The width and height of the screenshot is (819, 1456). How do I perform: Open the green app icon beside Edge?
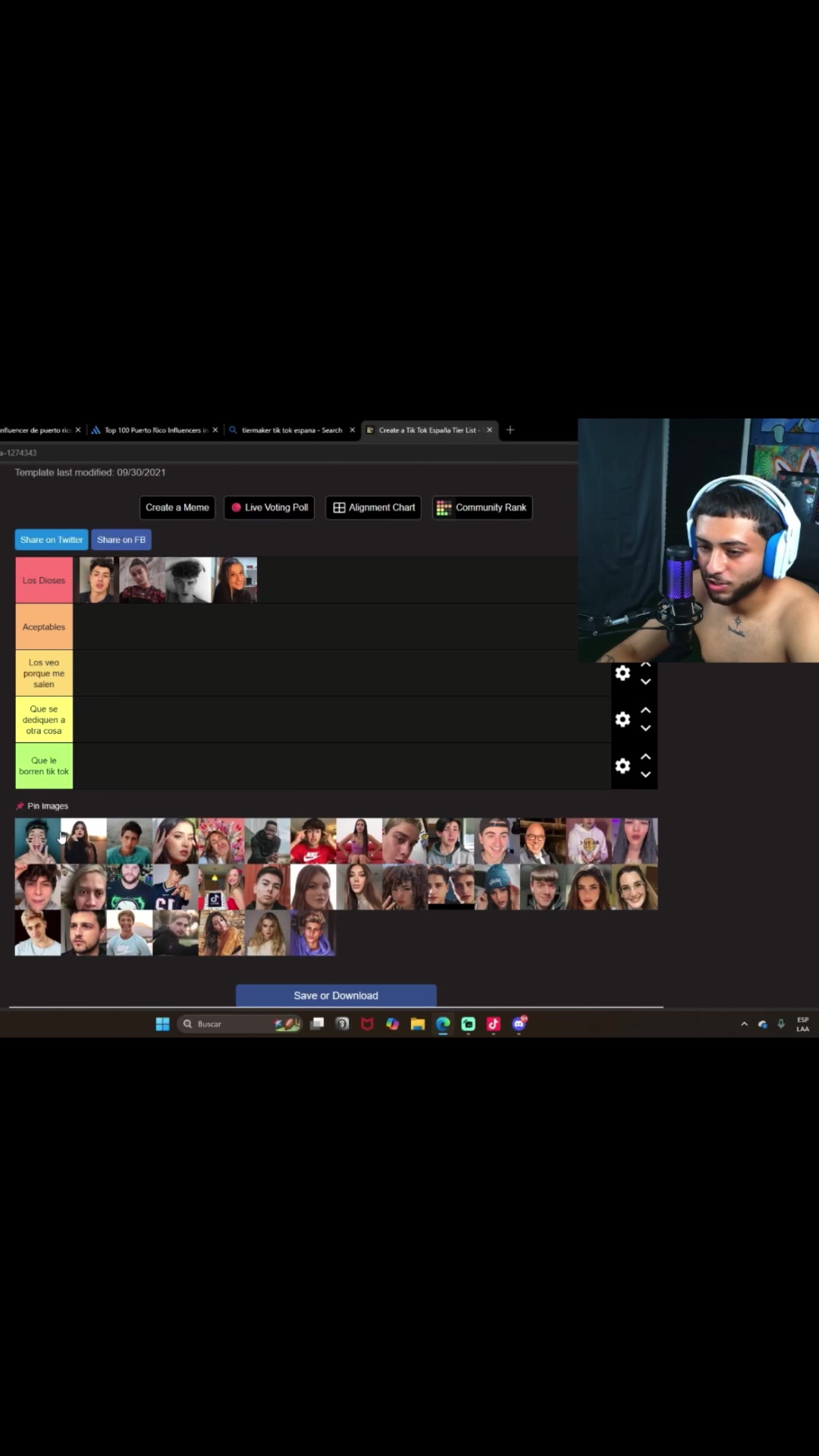coord(469,1025)
